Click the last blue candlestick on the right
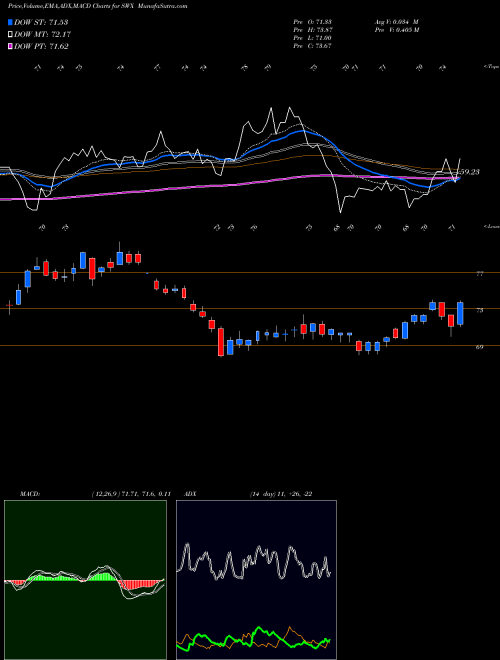Screen dimensions: 500x660 [460, 314]
